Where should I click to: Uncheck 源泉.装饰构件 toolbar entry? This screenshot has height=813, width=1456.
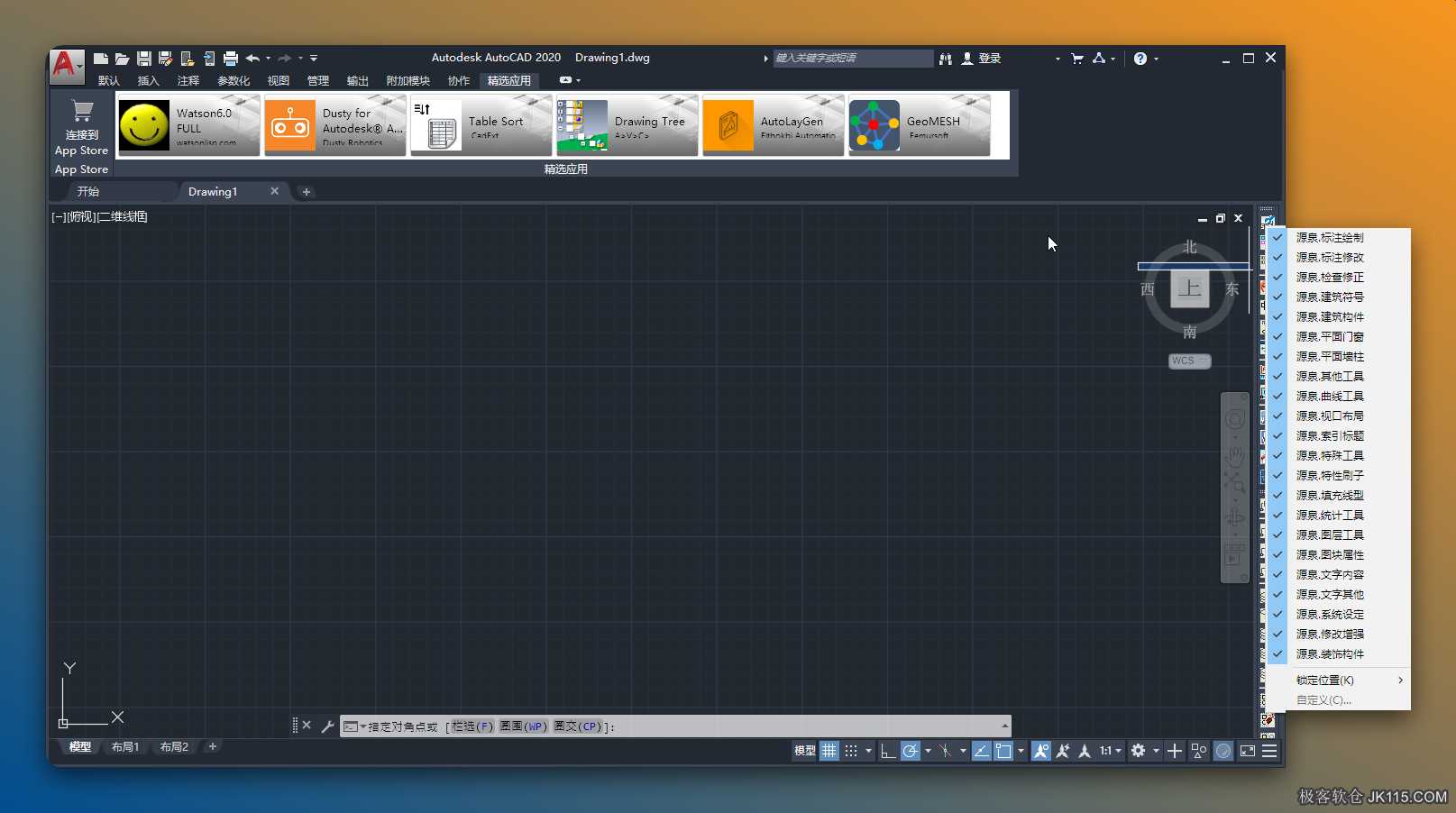1338,654
